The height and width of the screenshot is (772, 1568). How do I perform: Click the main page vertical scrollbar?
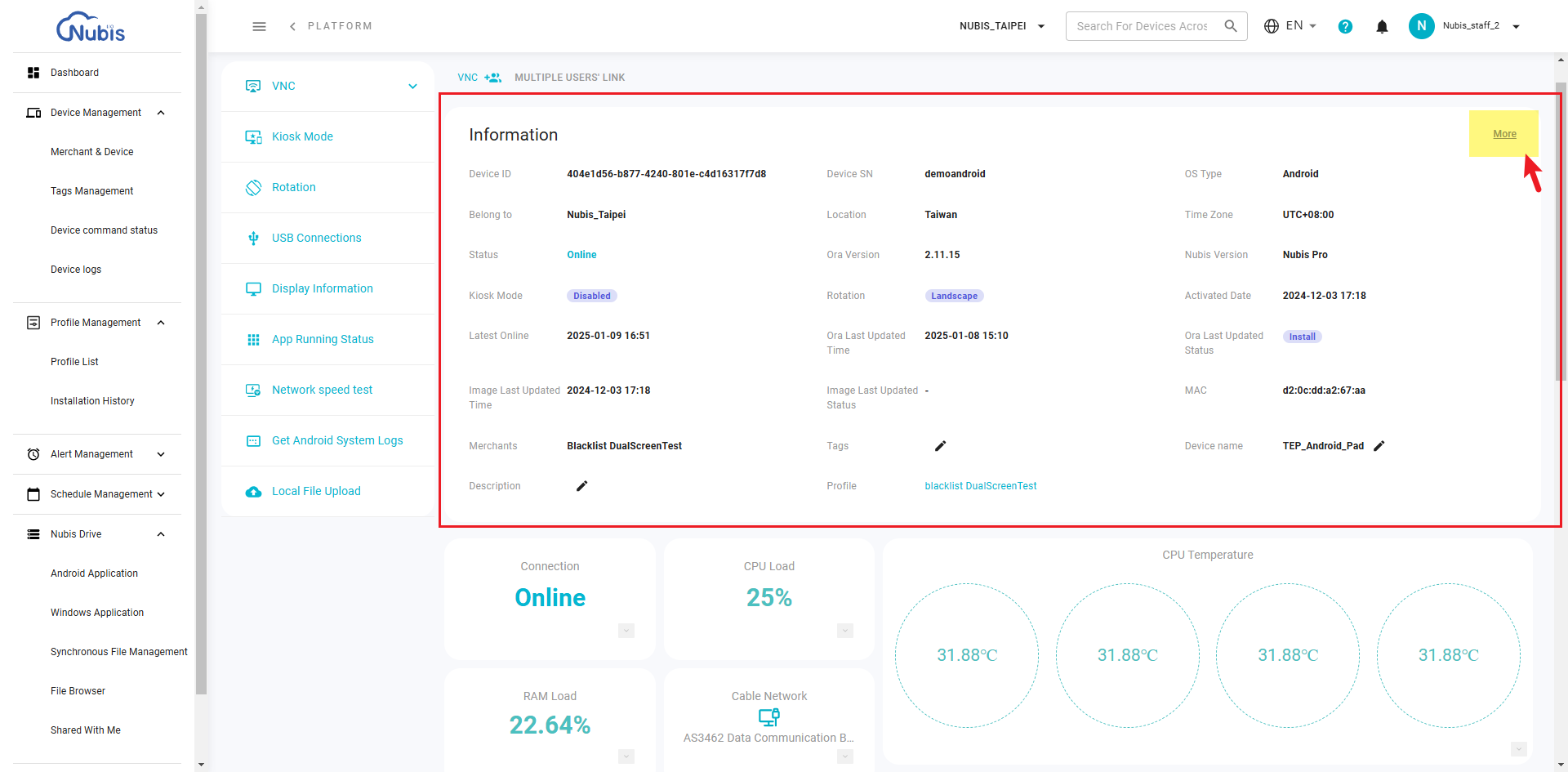[1561, 231]
